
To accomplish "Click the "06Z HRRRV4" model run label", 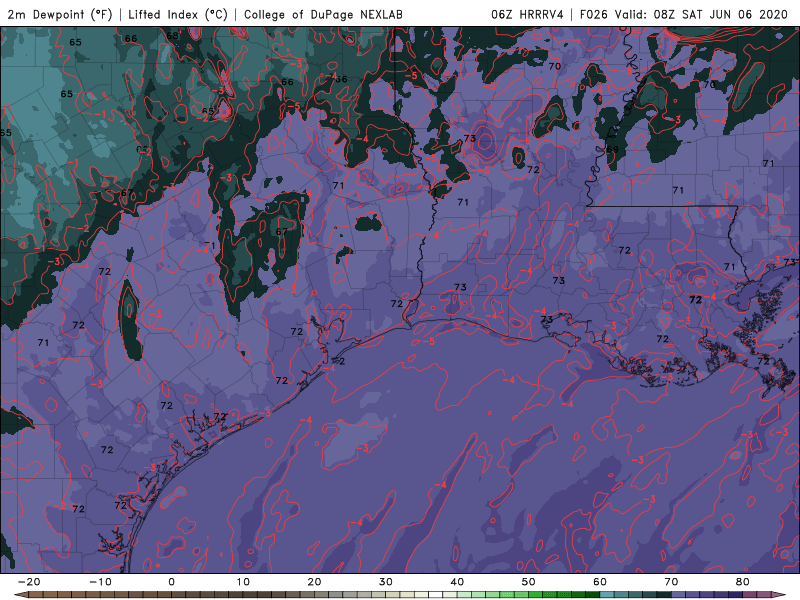I will pos(528,14).
